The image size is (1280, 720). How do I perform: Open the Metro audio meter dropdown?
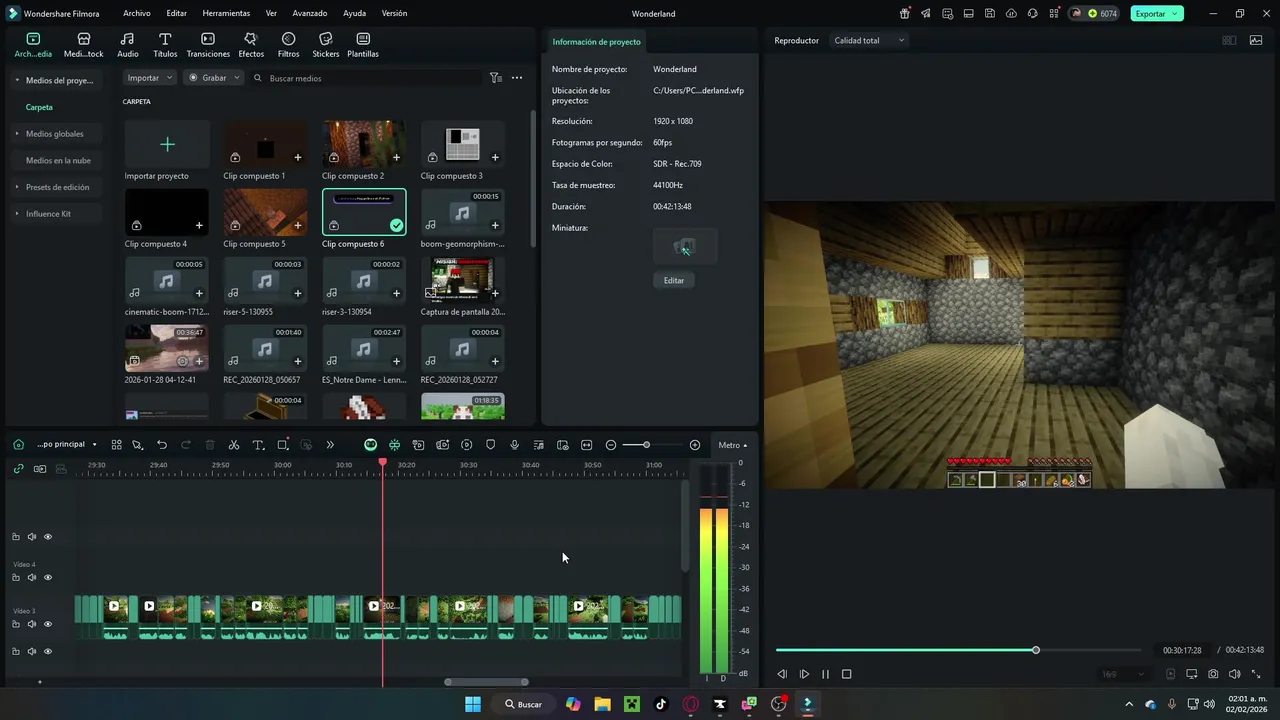pyautogui.click(x=732, y=445)
